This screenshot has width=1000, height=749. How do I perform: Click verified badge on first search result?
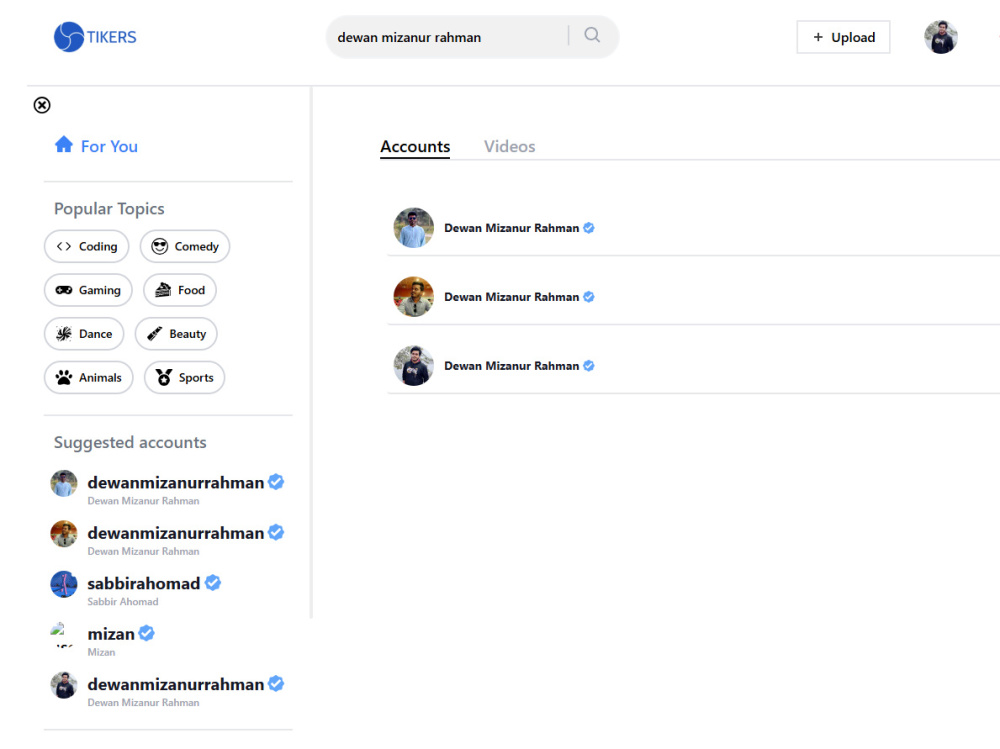pos(589,228)
